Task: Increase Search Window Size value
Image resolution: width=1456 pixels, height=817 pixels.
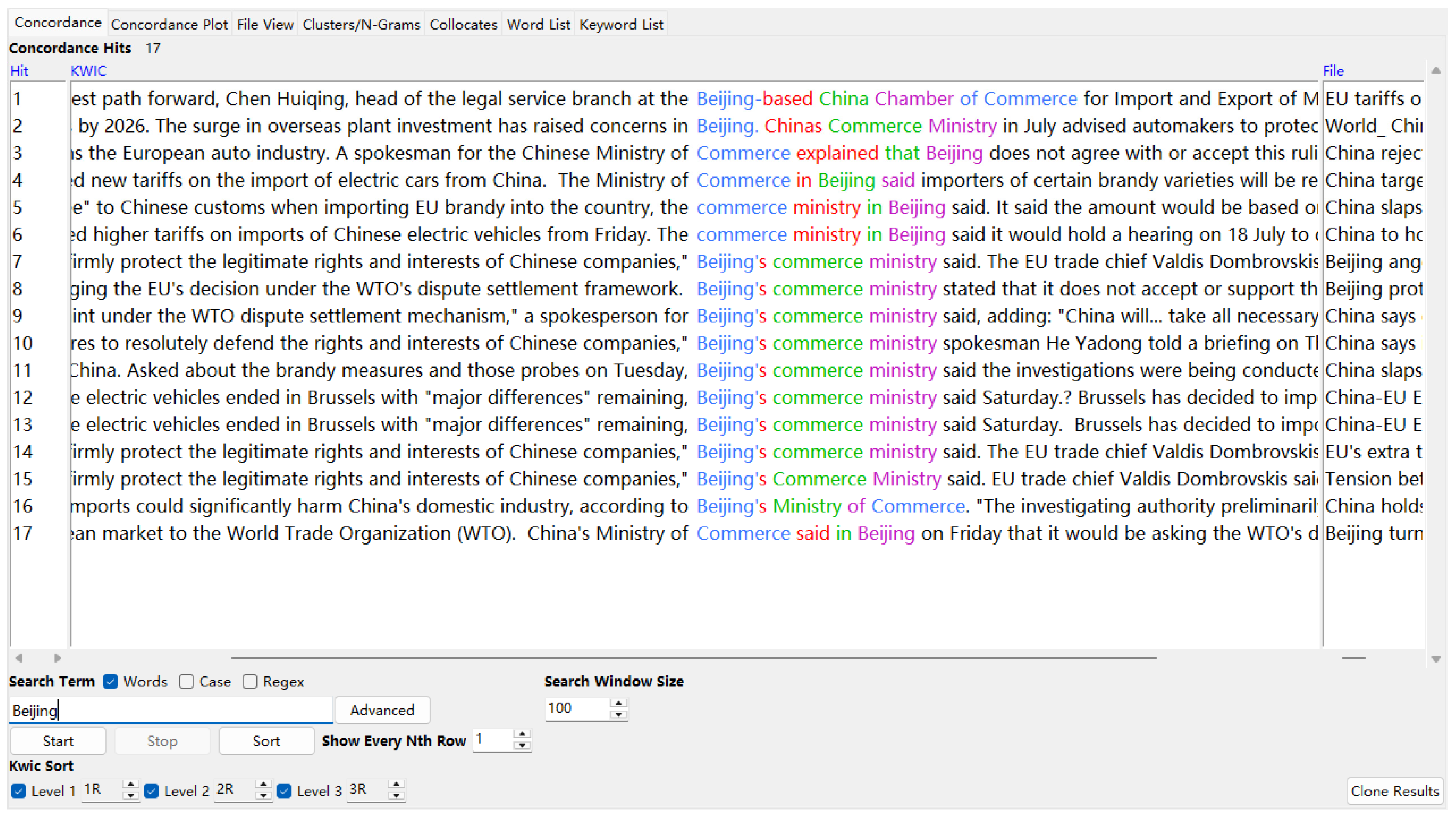Action: [619, 703]
